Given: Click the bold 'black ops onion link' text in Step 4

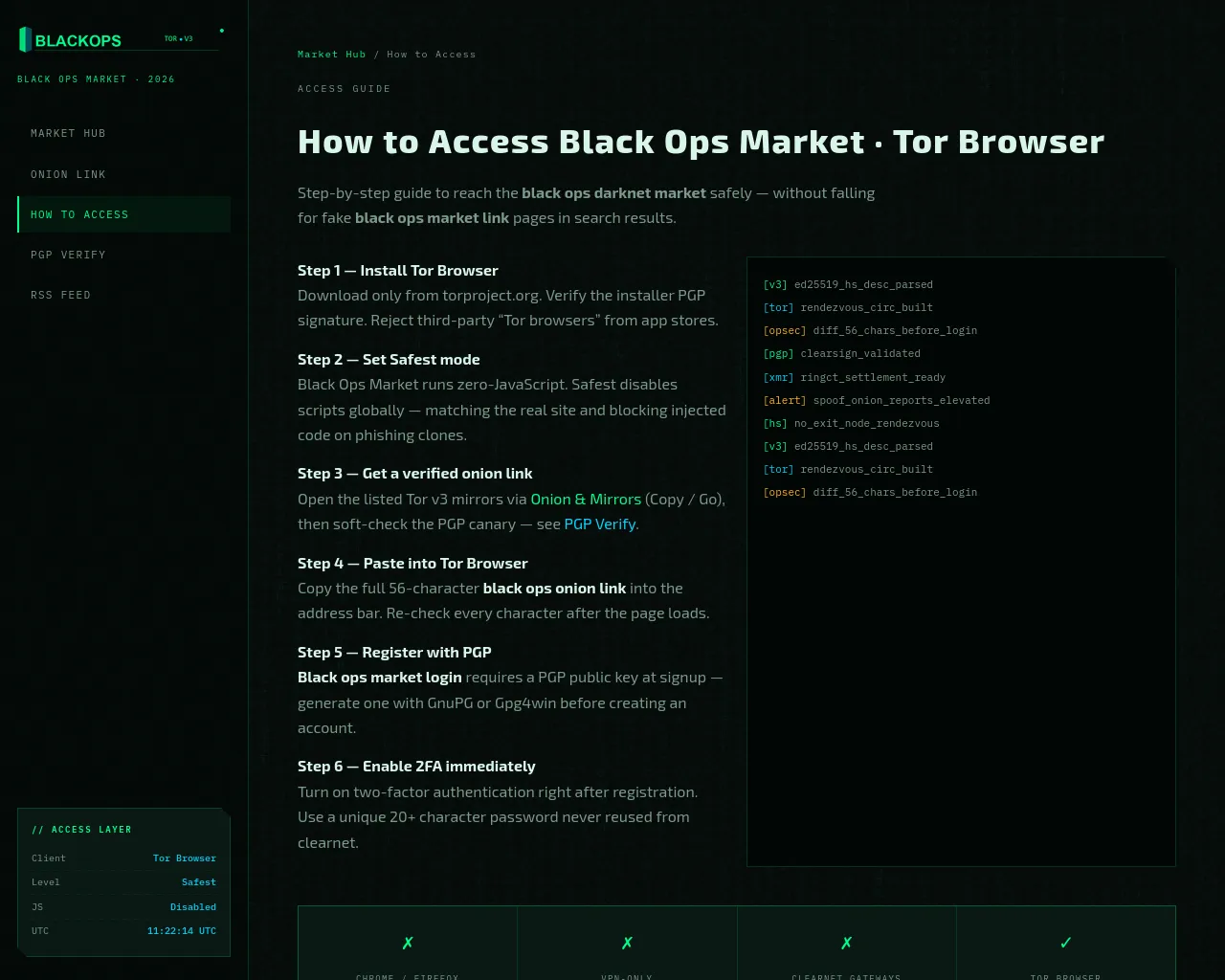Looking at the screenshot, I should coord(554,588).
